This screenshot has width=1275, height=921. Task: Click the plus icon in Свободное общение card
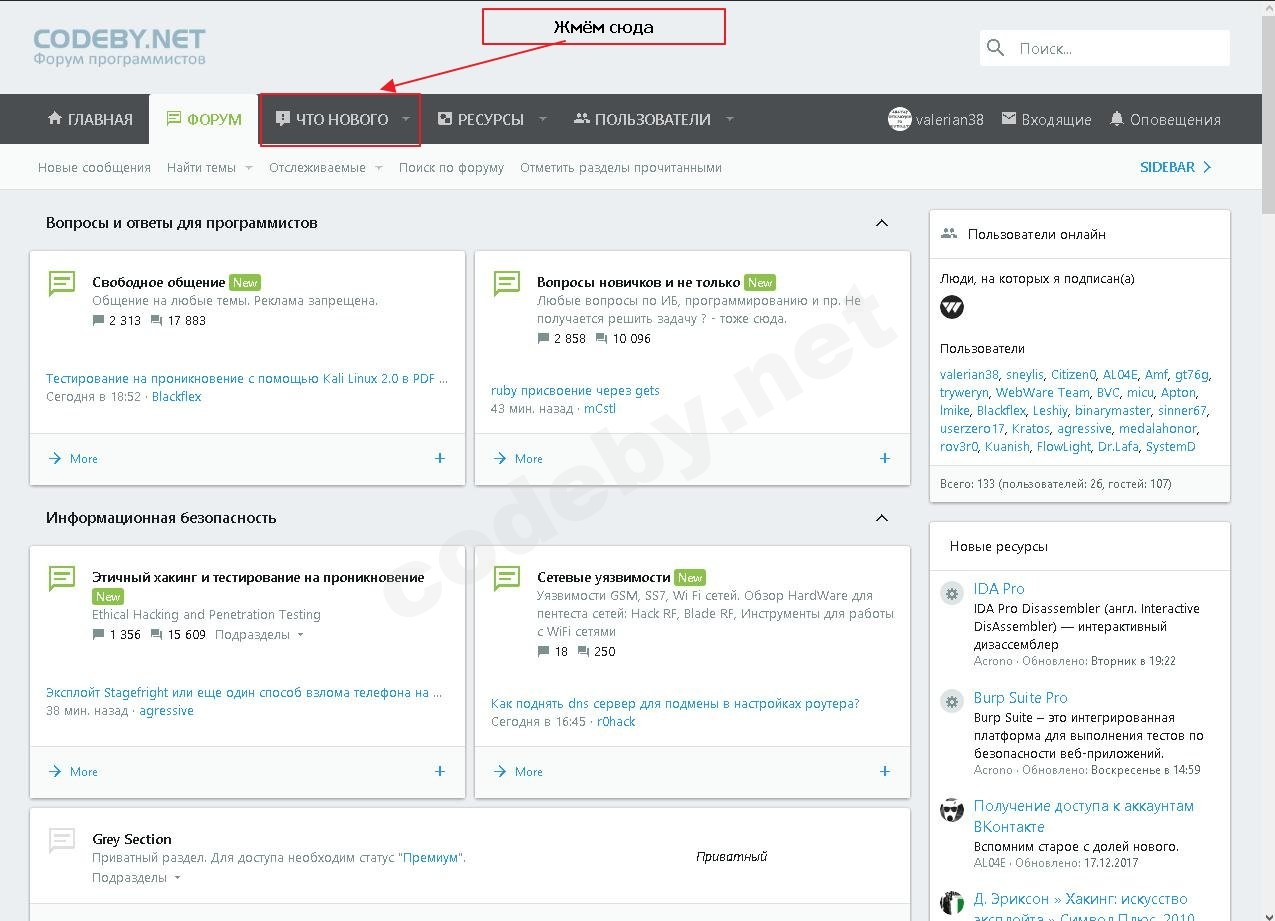tap(440, 458)
